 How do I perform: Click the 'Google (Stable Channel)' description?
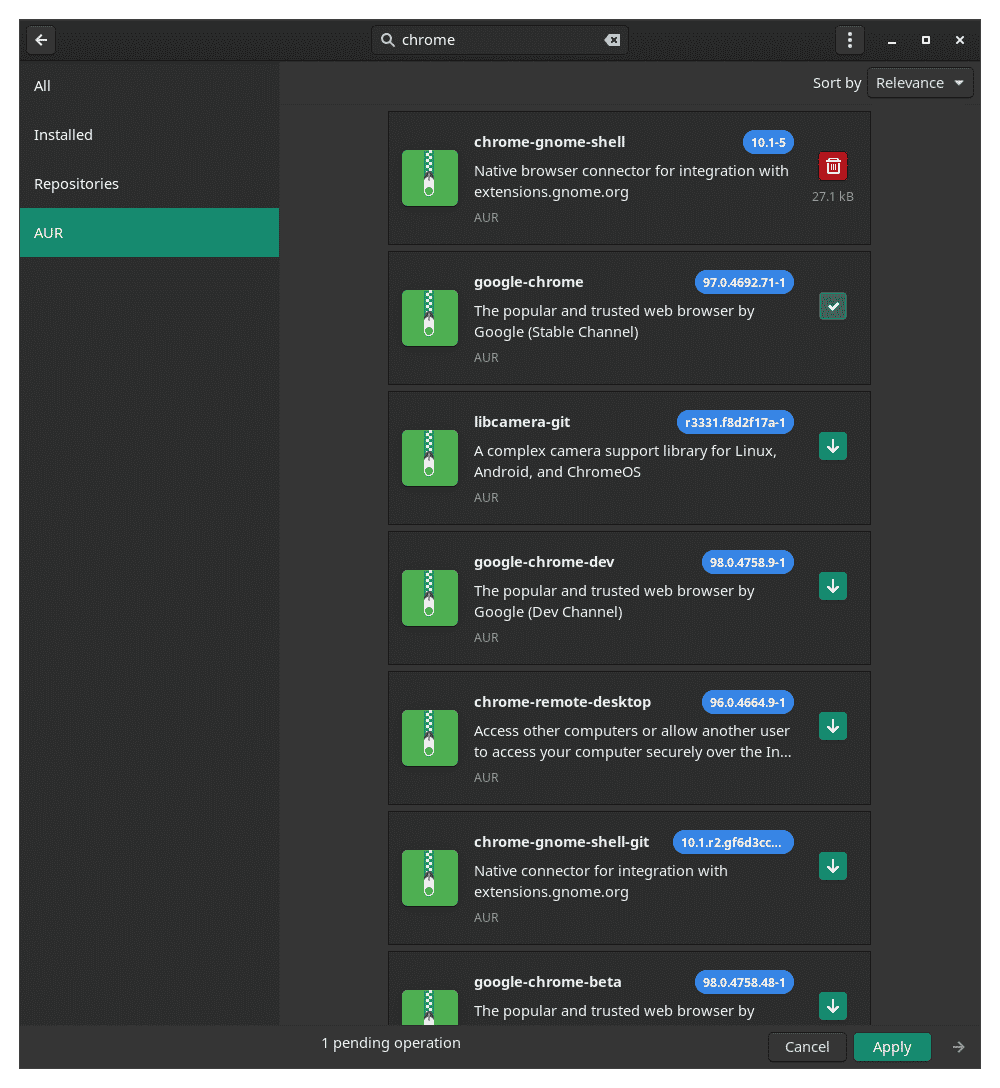coord(556,332)
